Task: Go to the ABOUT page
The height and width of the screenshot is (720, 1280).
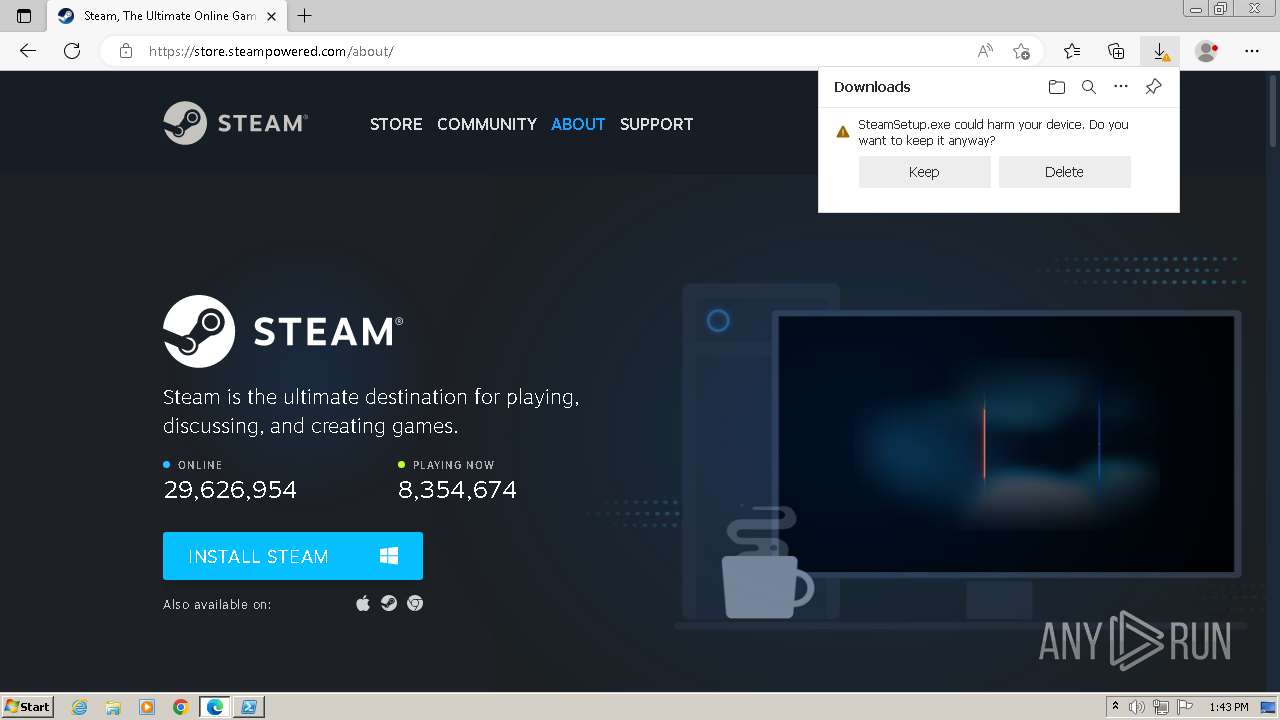Action: click(578, 124)
